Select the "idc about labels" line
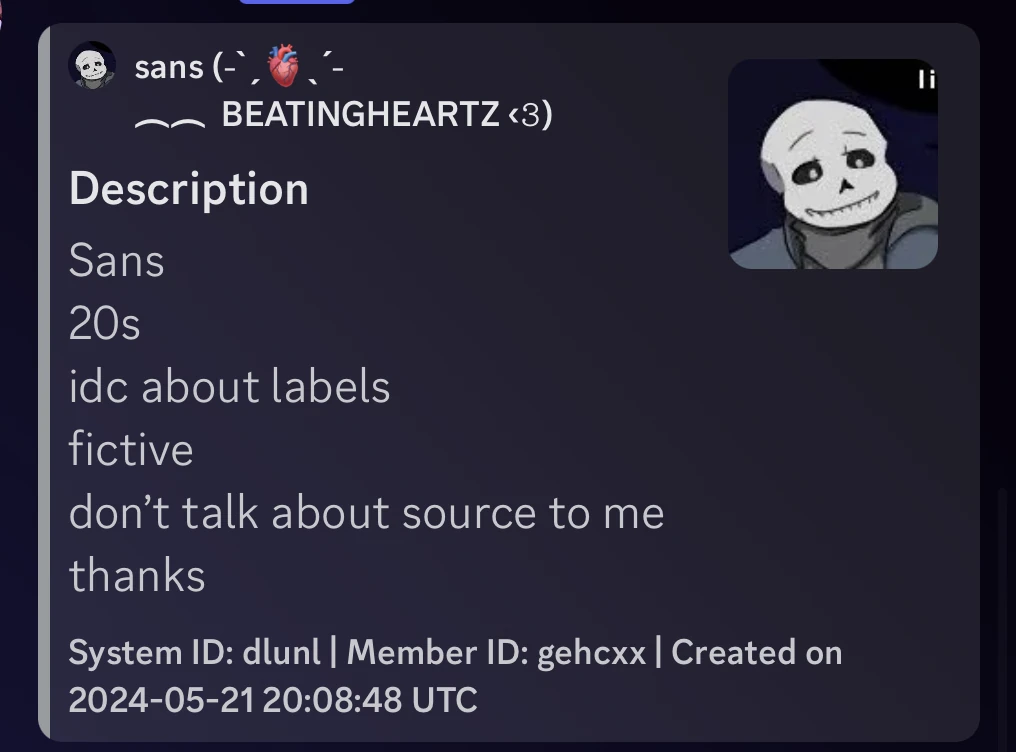Viewport: 1016px width, 752px height. [229, 387]
